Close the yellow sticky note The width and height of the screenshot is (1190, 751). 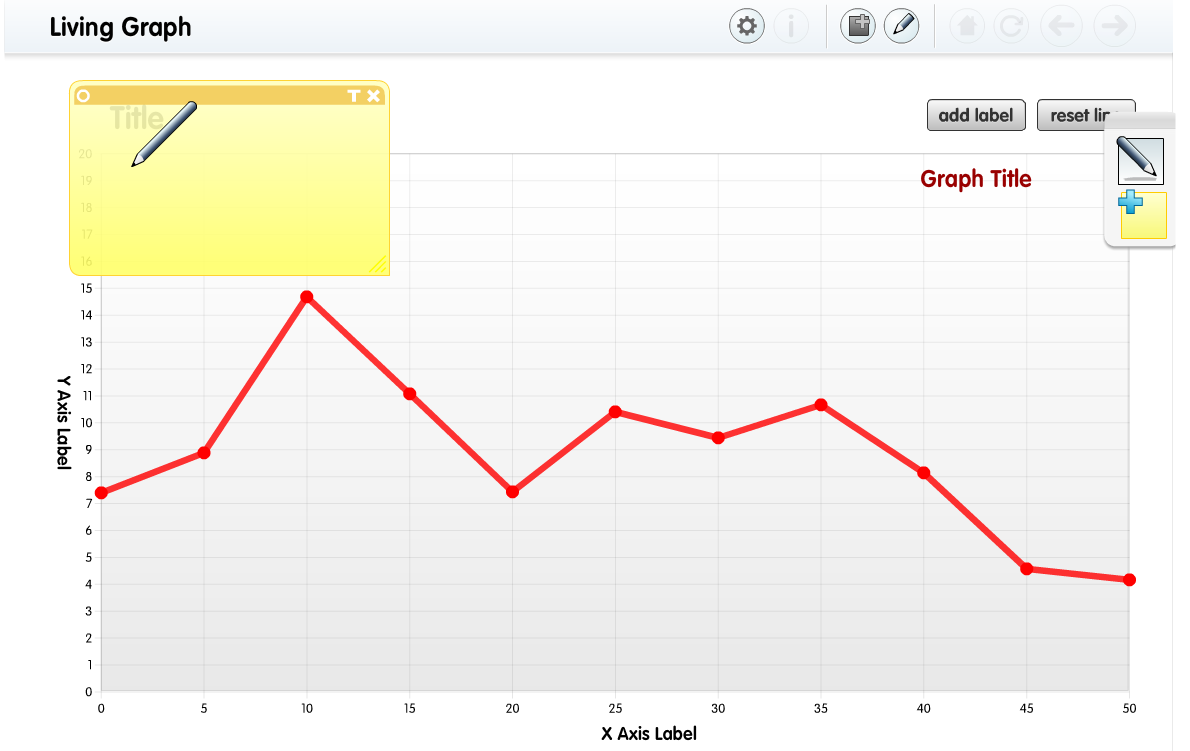[374, 96]
